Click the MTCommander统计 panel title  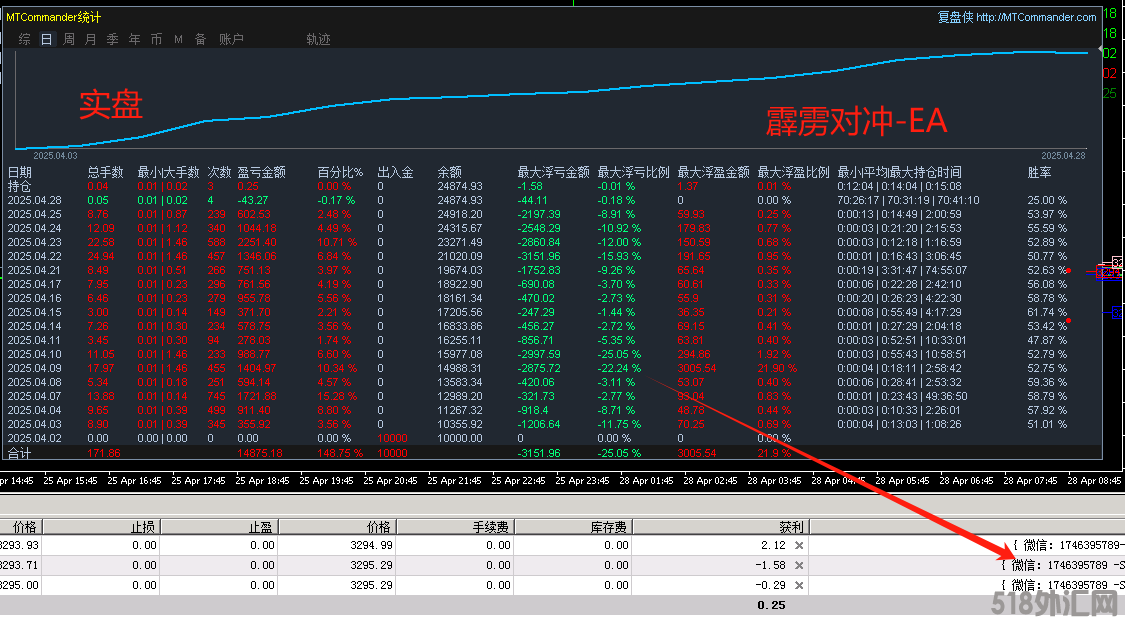click(x=54, y=17)
